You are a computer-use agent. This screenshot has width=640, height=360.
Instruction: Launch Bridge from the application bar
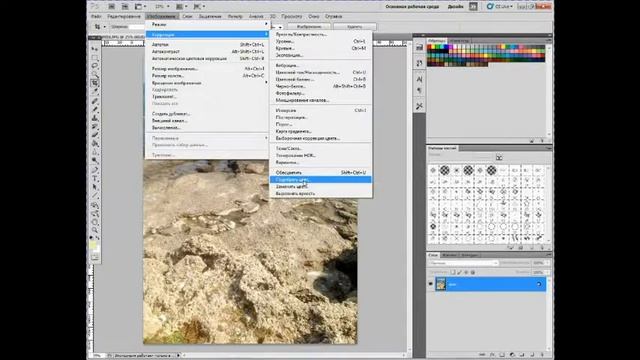111,7
